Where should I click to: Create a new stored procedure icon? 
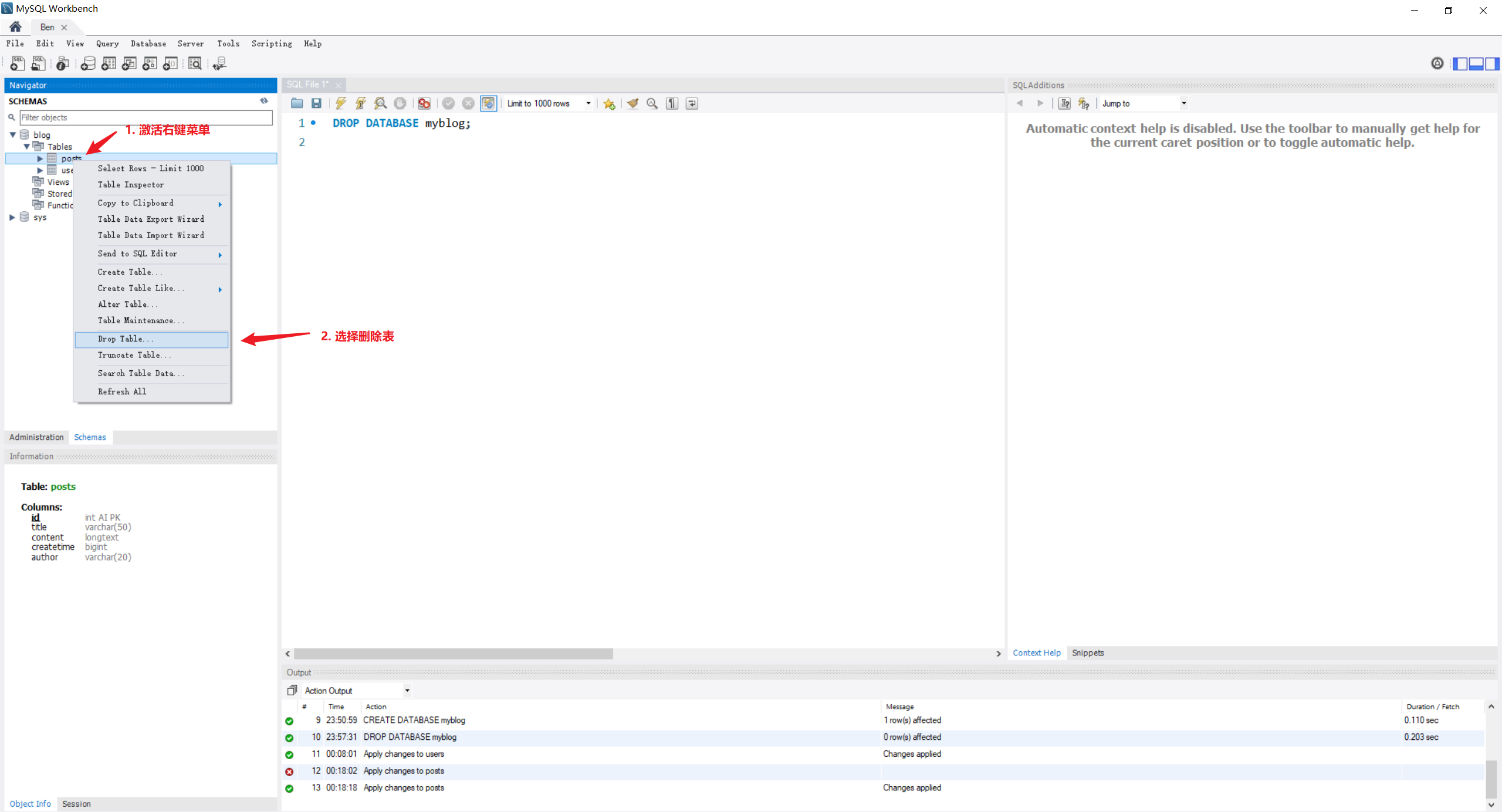150,63
